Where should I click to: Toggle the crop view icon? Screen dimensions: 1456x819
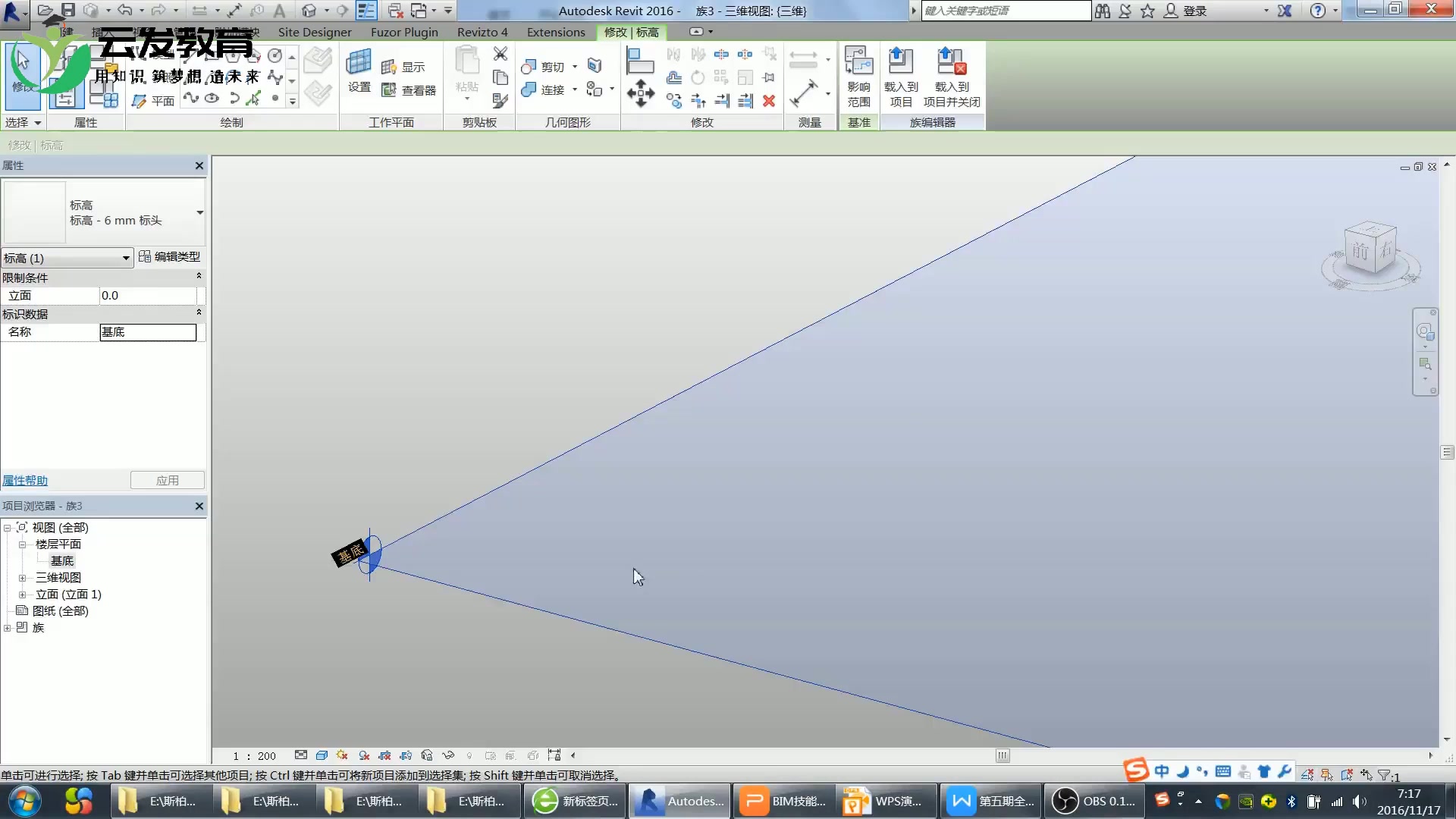(384, 755)
